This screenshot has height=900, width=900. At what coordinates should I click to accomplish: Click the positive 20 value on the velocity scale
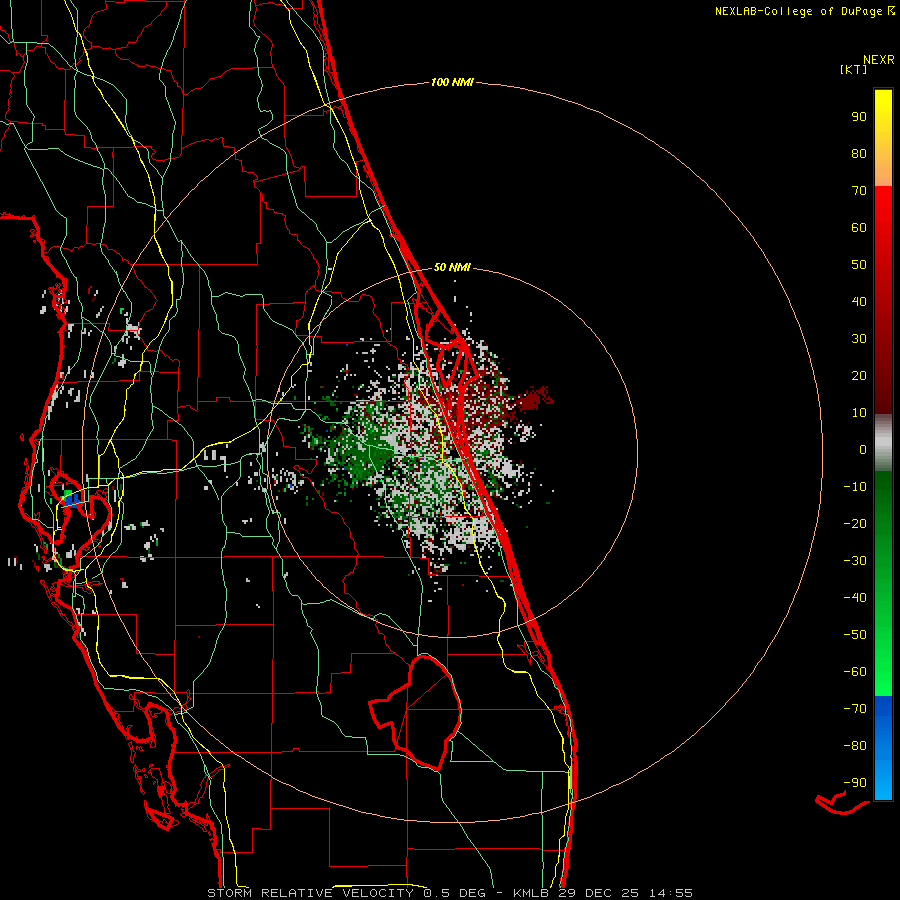point(859,376)
